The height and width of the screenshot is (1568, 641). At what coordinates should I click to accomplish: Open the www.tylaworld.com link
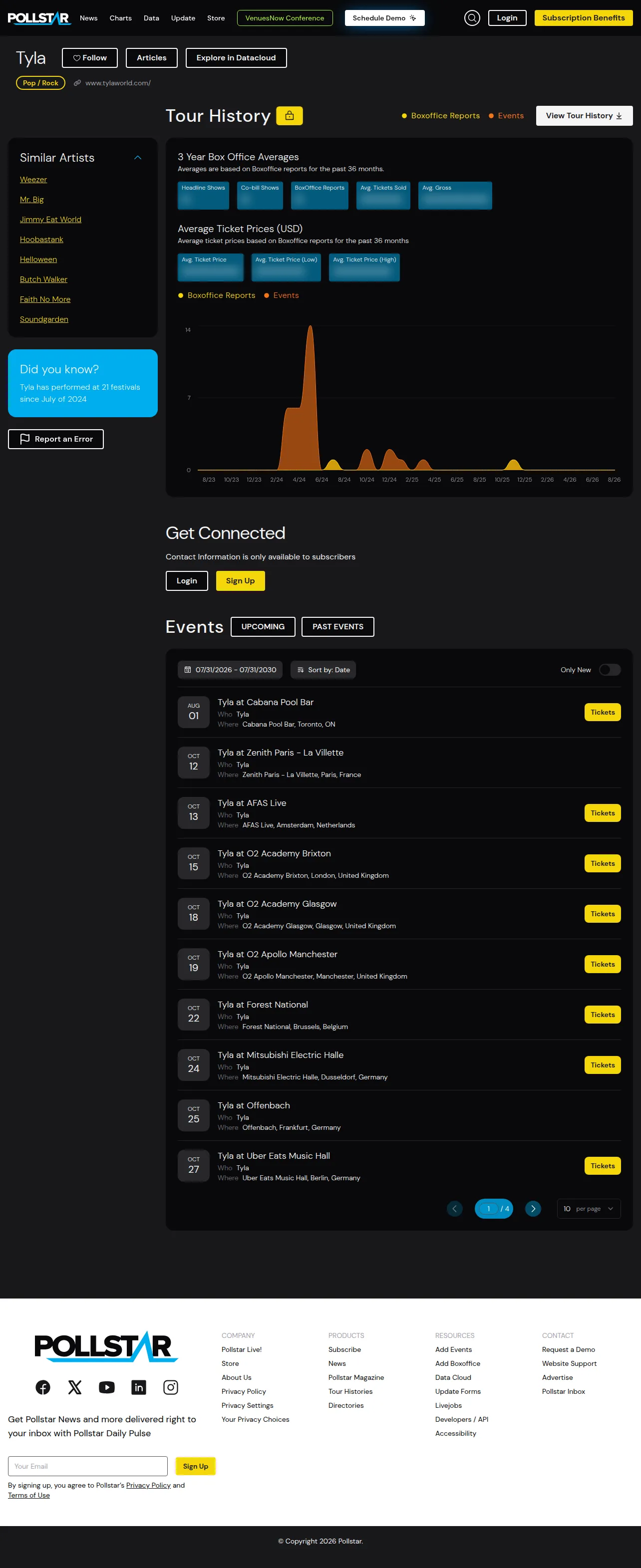118,83
